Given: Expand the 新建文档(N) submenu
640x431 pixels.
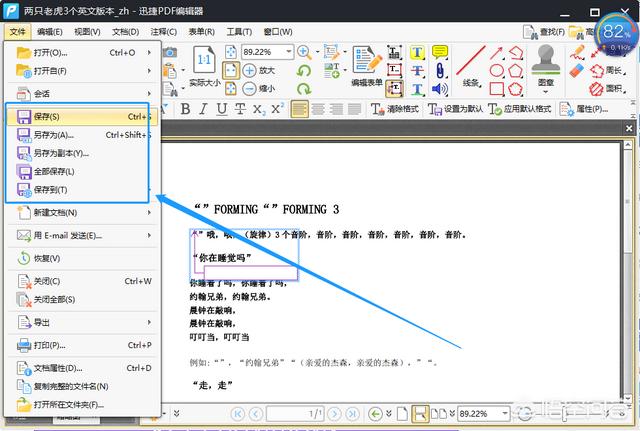Looking at the screenshot, I should coord(149,213).
